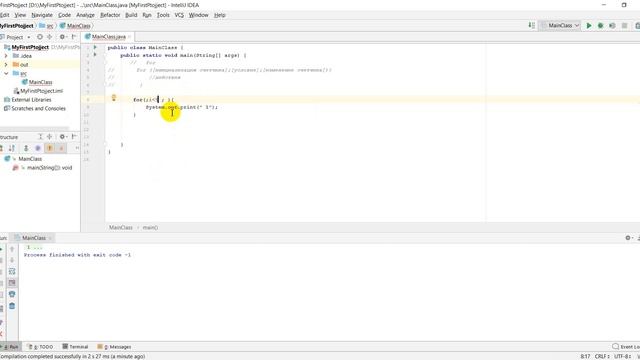Screen dimensions: 640x360
Task: Open the MainClass run configuration dropdown
Action: click(x=560, y=25)
